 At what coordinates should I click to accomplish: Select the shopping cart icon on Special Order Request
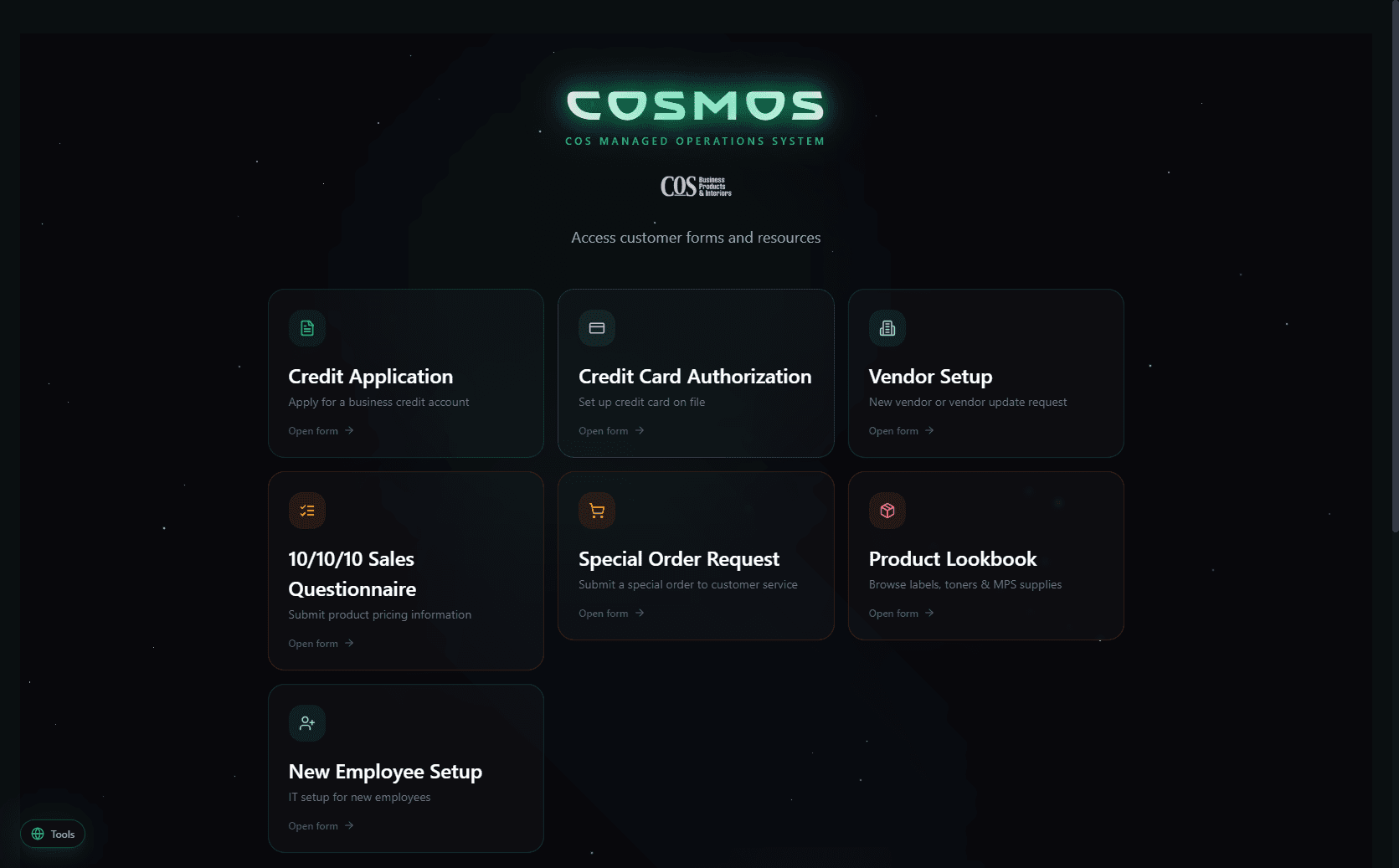click(596, 510)
